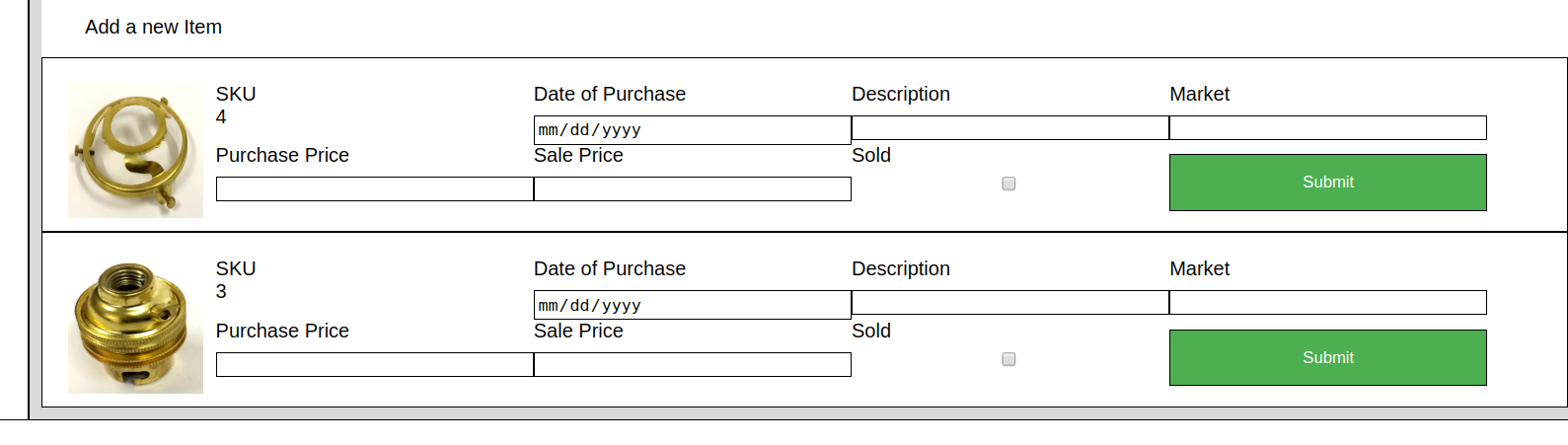
Task: Click the Sale Price field for SKU 3
Action: pos(692,365)
